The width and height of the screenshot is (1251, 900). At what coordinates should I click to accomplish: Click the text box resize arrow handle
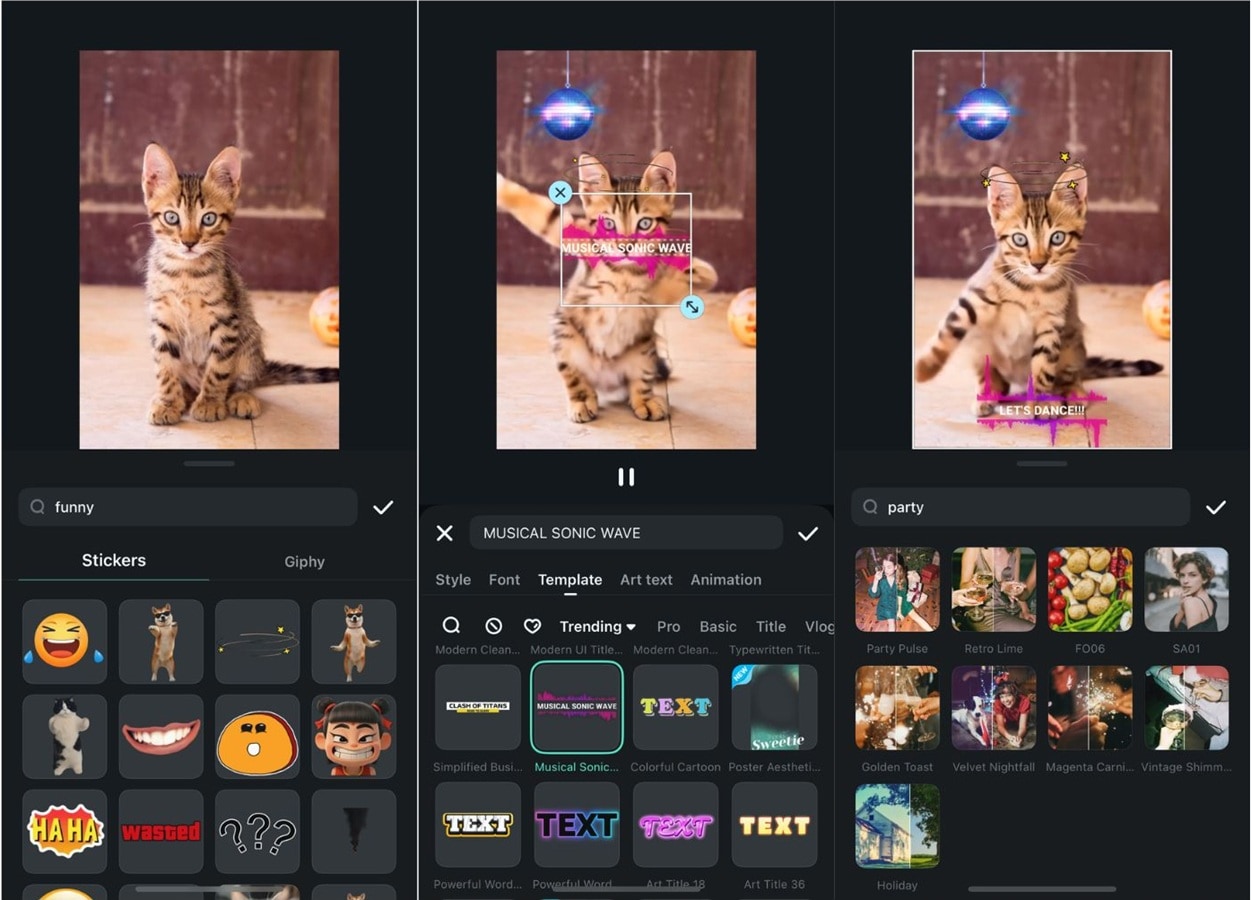[x=691, y=307]
